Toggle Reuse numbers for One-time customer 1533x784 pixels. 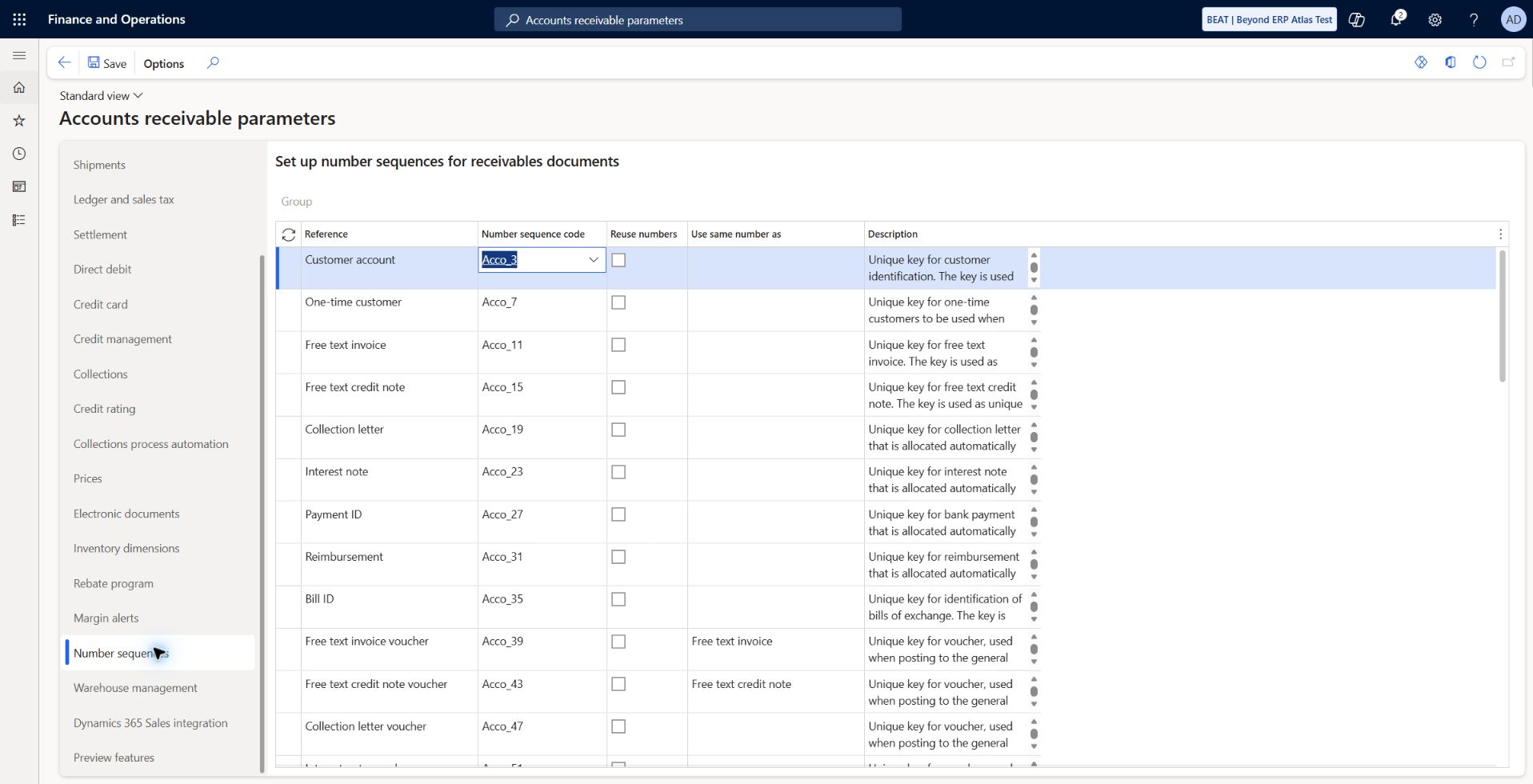(618, 302)
